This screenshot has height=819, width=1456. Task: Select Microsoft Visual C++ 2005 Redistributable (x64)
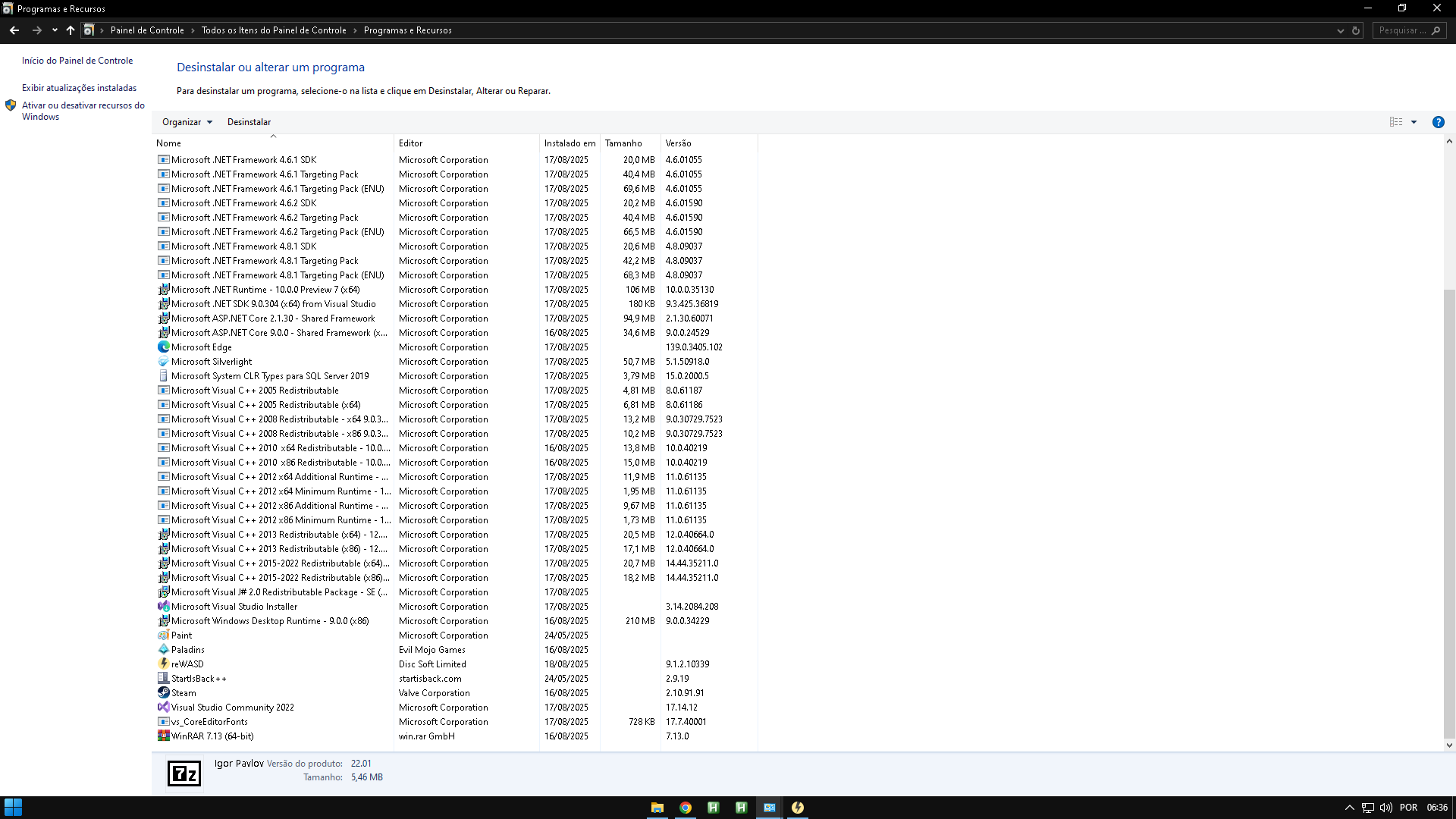(x=455, y=404)
